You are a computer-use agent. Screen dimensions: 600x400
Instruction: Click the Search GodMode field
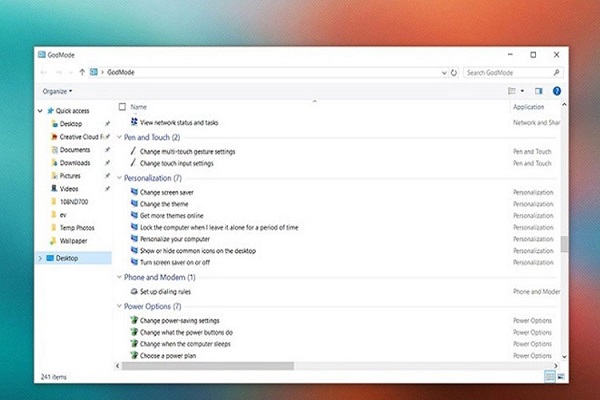(510, 72)
